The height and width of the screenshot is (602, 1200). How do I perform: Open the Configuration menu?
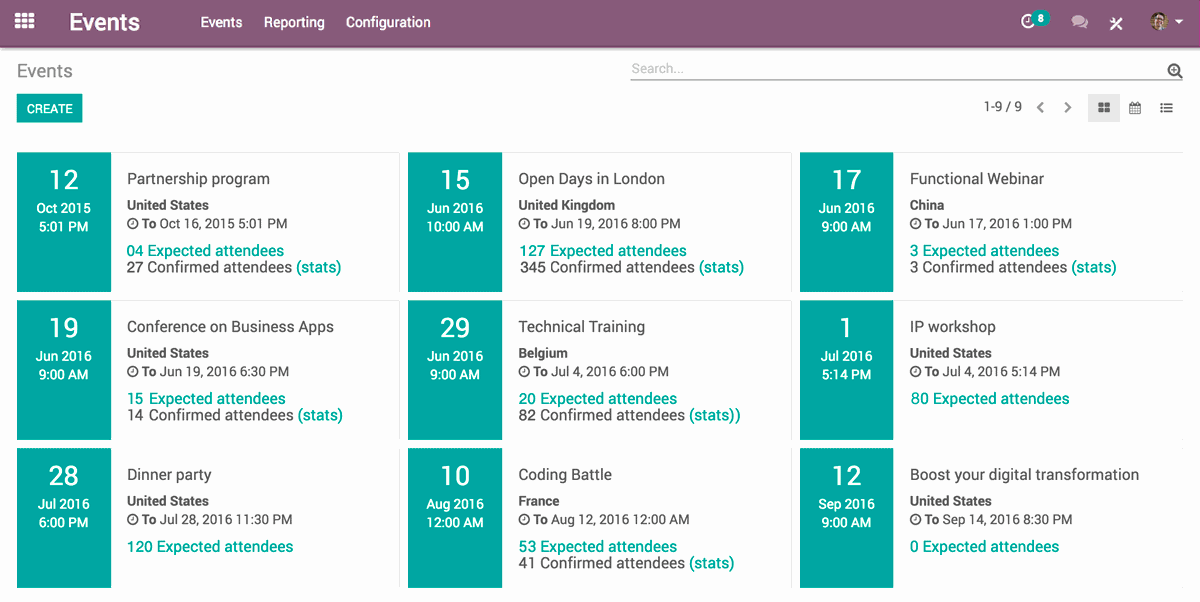click(388, 22)
